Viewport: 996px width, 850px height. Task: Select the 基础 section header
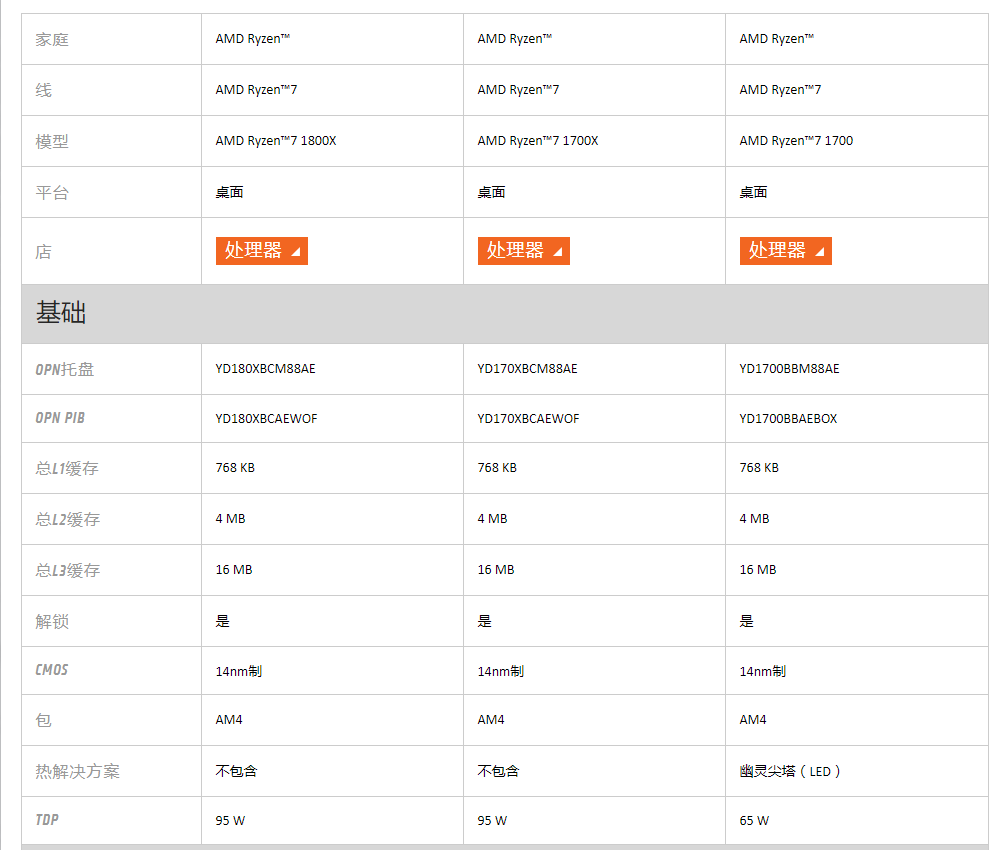point(505,314)
